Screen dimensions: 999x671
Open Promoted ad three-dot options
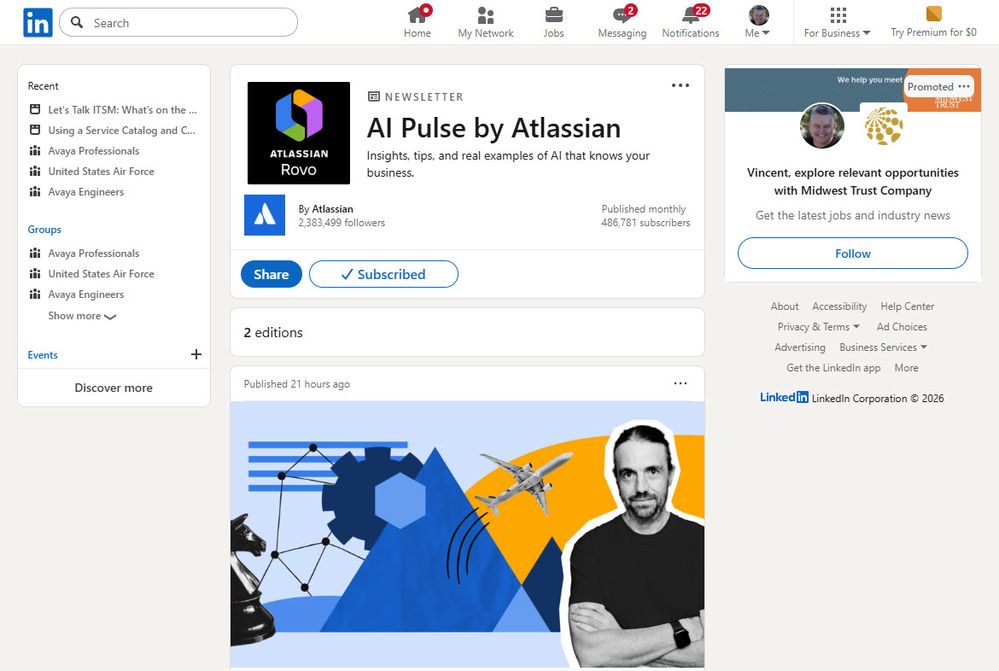(x=964, y=87)
